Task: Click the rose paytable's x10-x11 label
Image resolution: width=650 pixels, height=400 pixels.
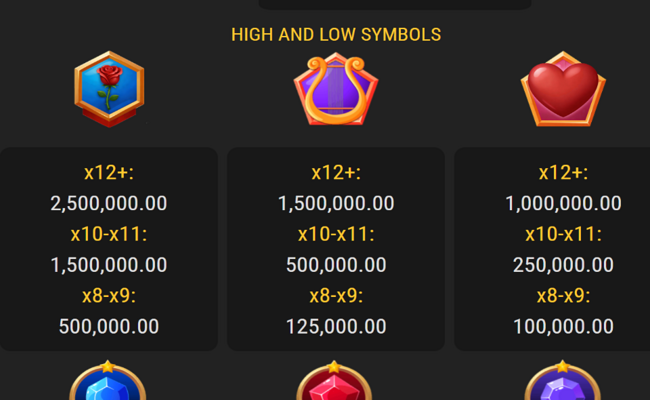Action: [x=109, y=234]
